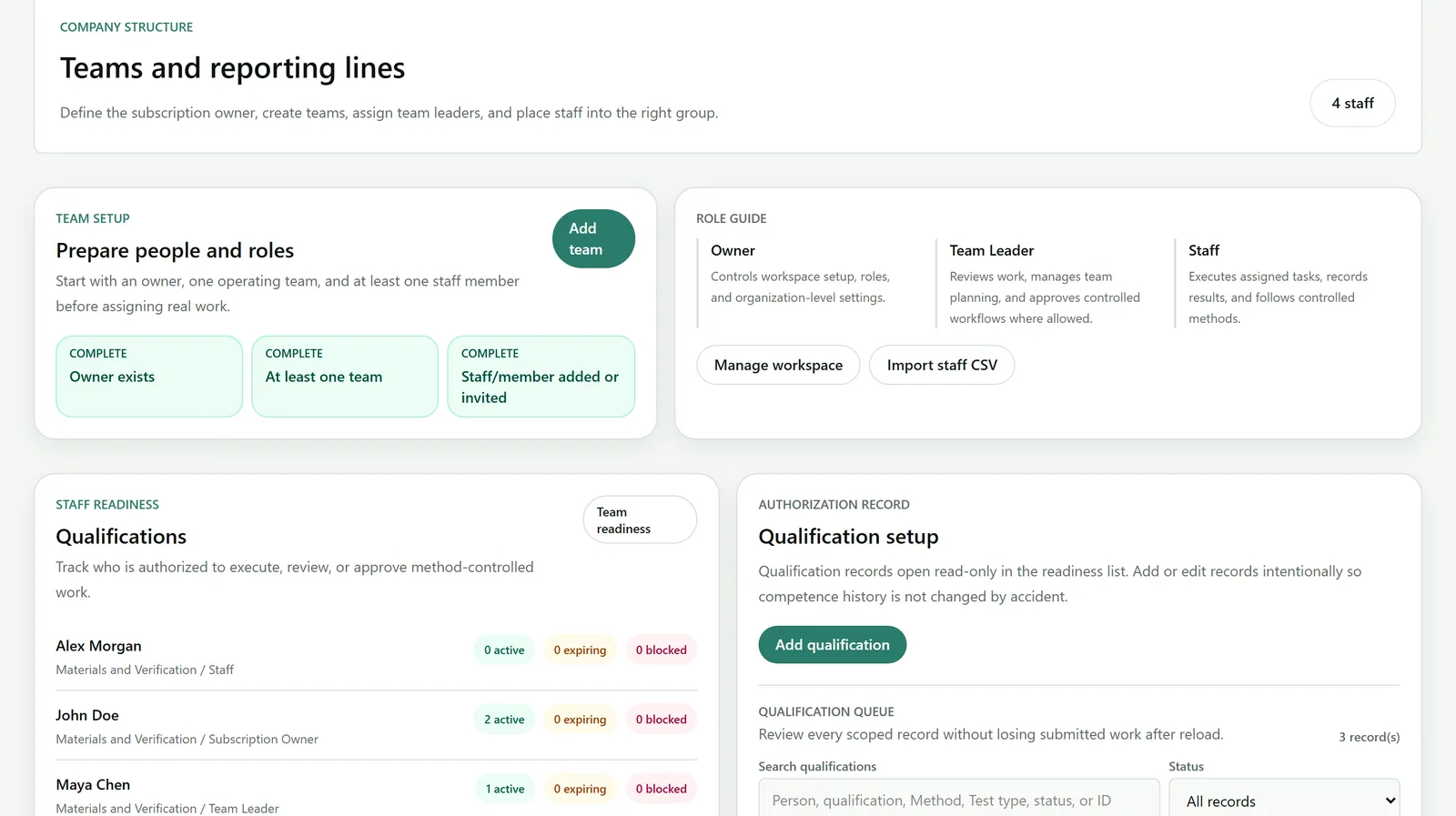The image size is (1456, 816).
Task: Click Maya Chen's 0 expiring badge
Action: pyautogui.click(x=580, y=789)
